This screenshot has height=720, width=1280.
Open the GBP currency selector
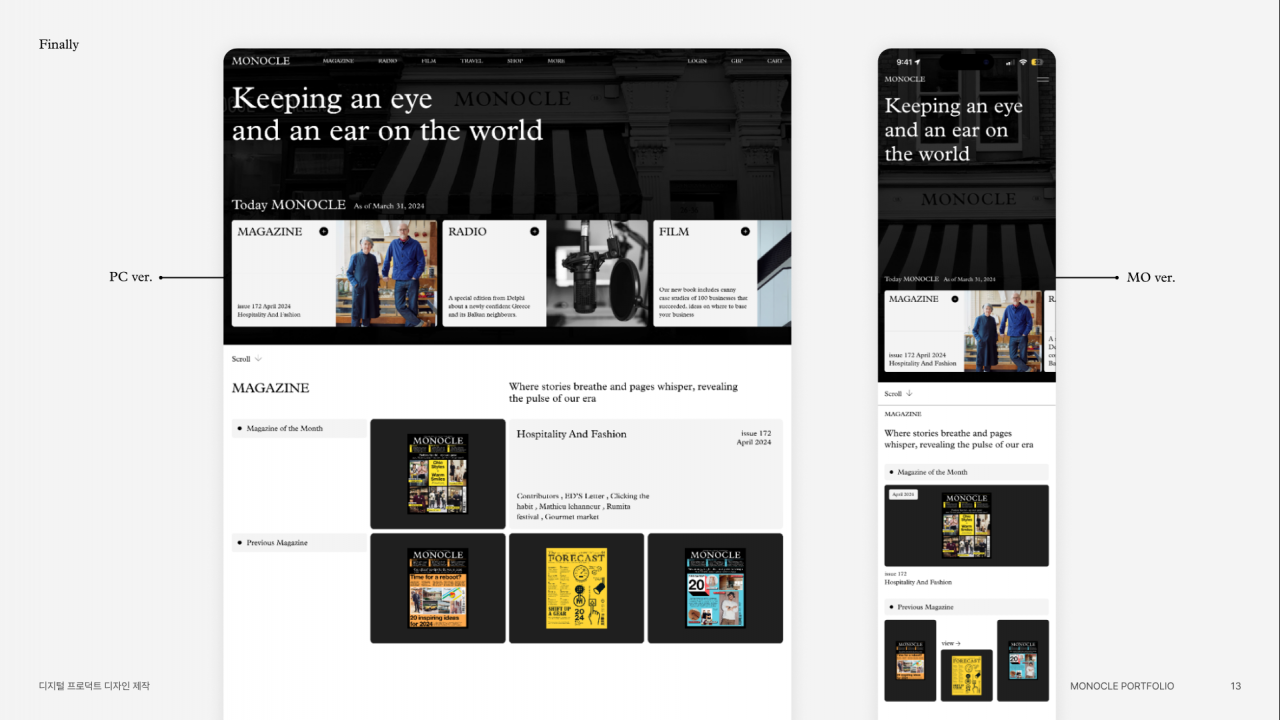coord(737,61)
